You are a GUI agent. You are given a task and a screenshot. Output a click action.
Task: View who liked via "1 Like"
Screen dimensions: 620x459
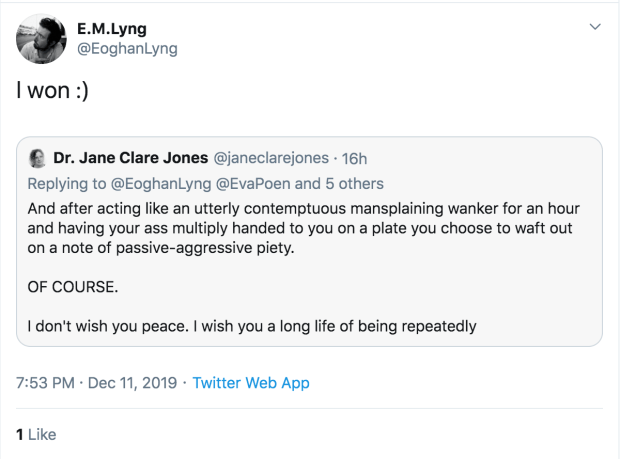click(x=36, y=434)
